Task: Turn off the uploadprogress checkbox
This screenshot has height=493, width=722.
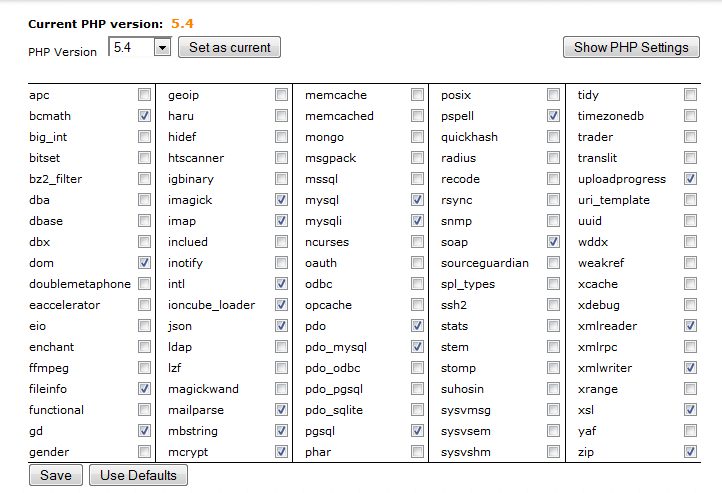Action: [x=690, y=179]
